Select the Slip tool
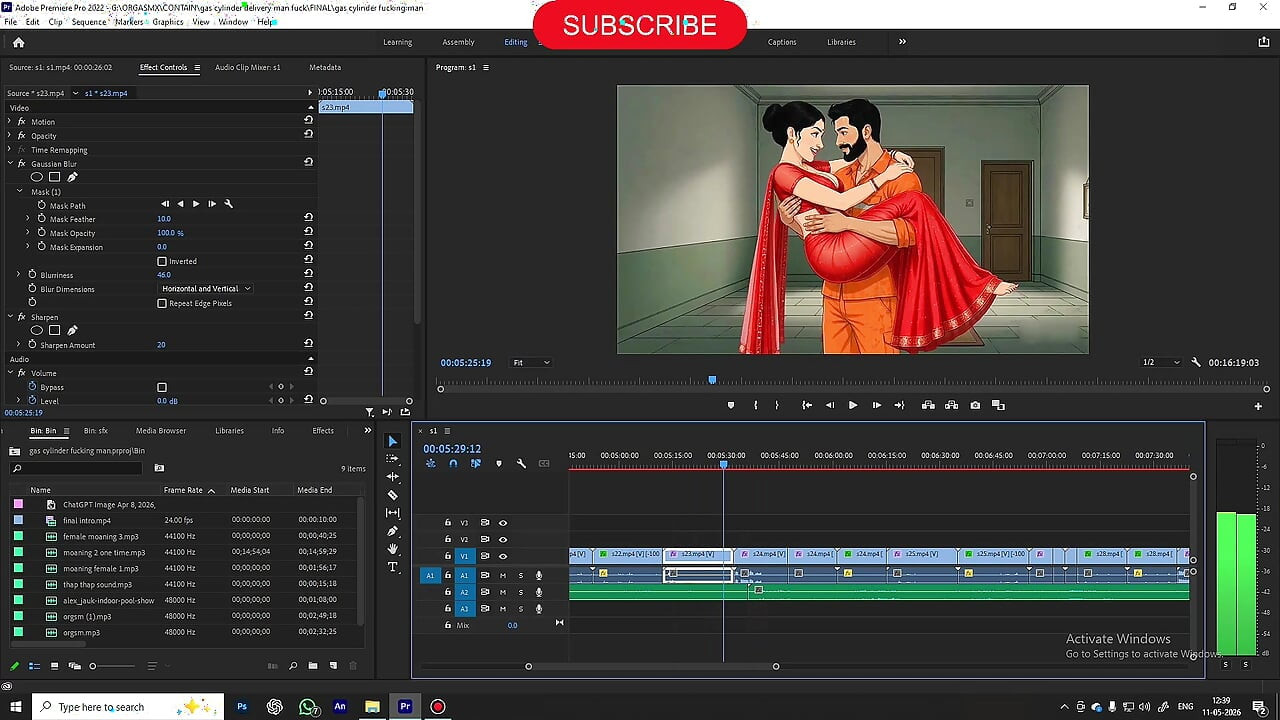1280x720 pixels. pyautogui.click(x=392, y=513)
